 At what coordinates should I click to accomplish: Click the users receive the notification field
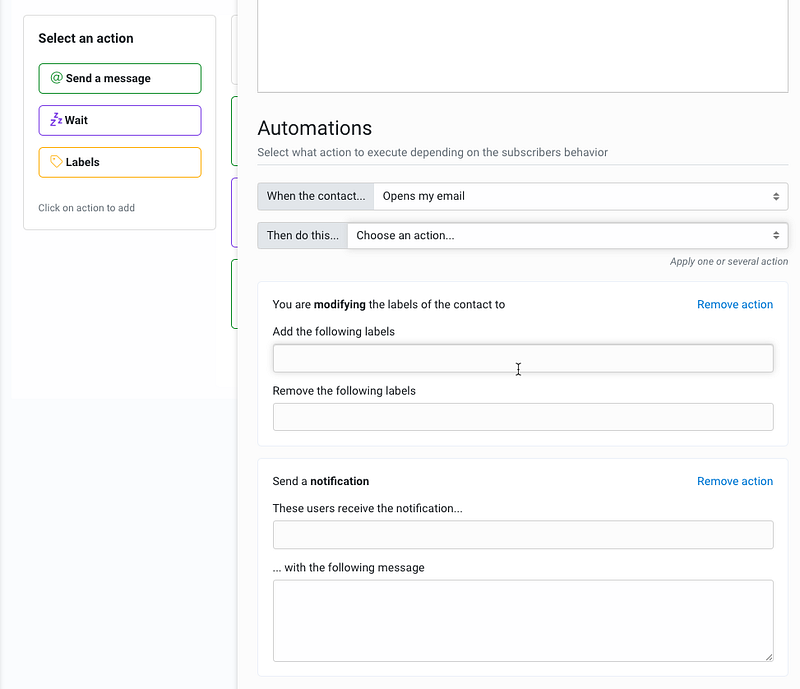[523, 535]
